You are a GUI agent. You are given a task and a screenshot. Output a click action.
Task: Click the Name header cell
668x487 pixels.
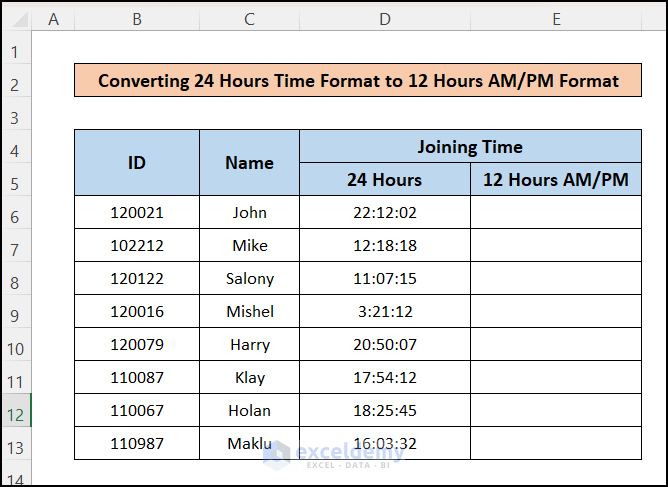pyautogui.click(x=250, y=163)
